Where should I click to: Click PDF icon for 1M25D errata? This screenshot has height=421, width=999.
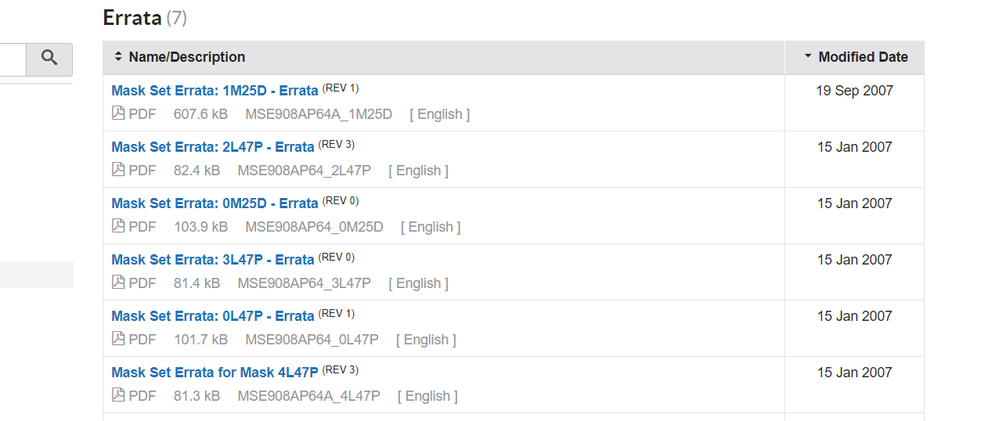(x=118, y=114)
